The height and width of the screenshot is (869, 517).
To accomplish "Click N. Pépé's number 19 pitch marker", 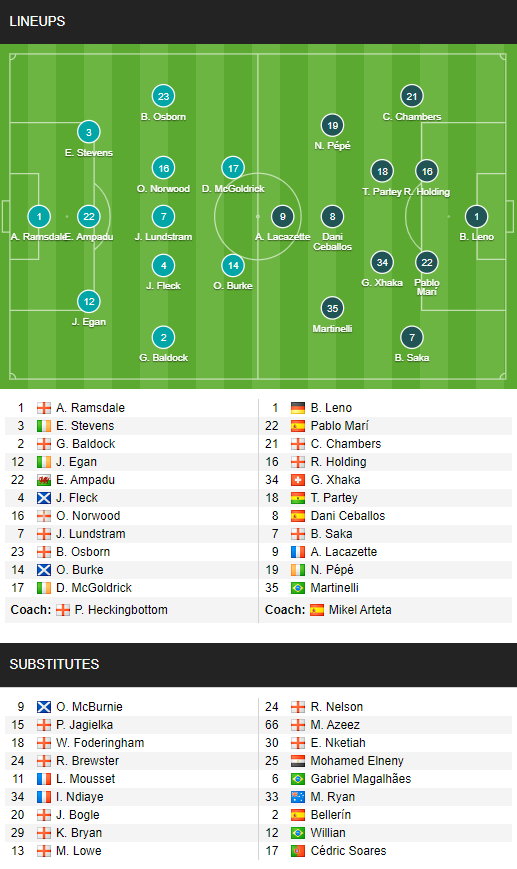I will point(332,126).
